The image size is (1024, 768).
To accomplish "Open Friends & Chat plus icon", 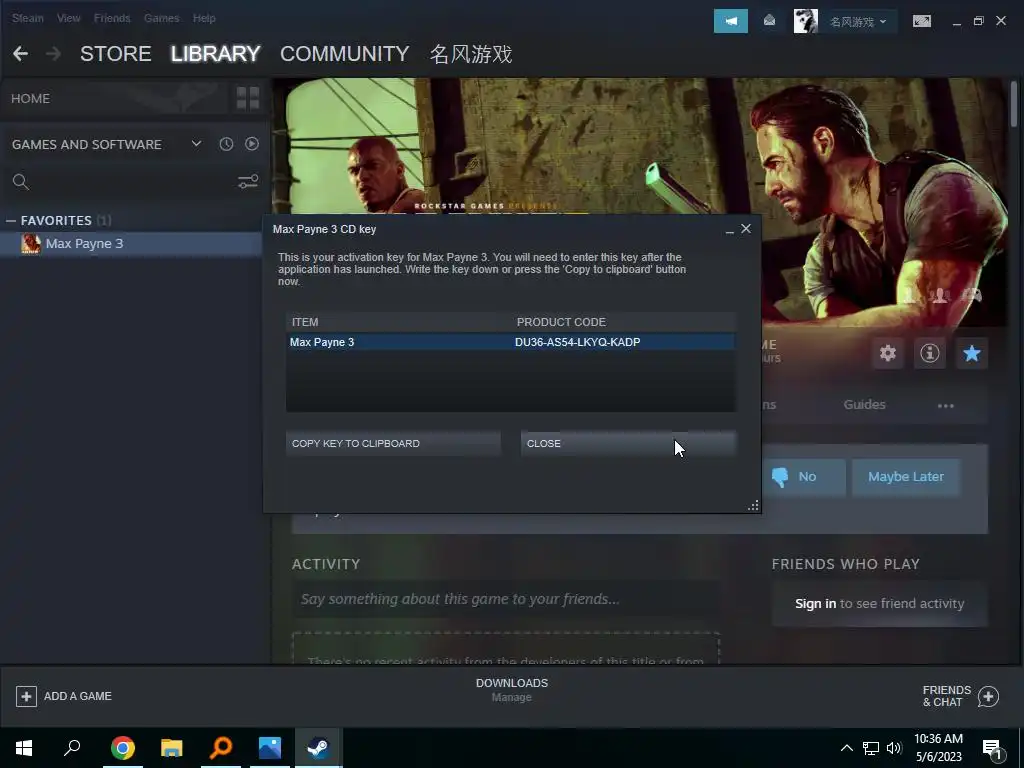I will point(988,696).
